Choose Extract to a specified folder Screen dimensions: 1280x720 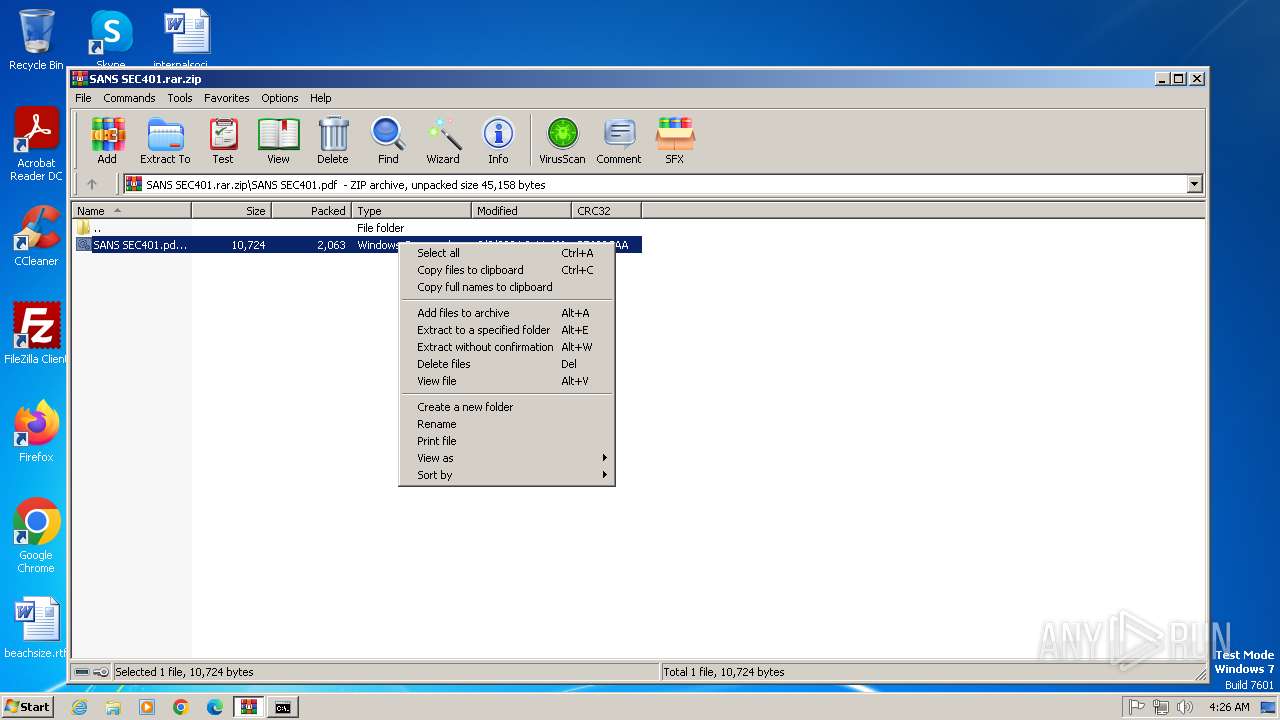(x=506, y=330)
